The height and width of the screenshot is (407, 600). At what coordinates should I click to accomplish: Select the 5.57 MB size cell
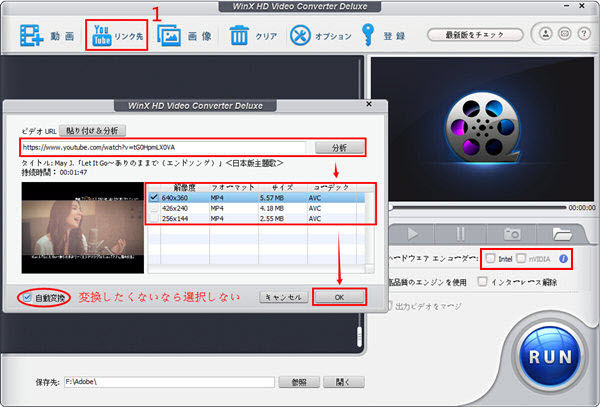point(272,198)
